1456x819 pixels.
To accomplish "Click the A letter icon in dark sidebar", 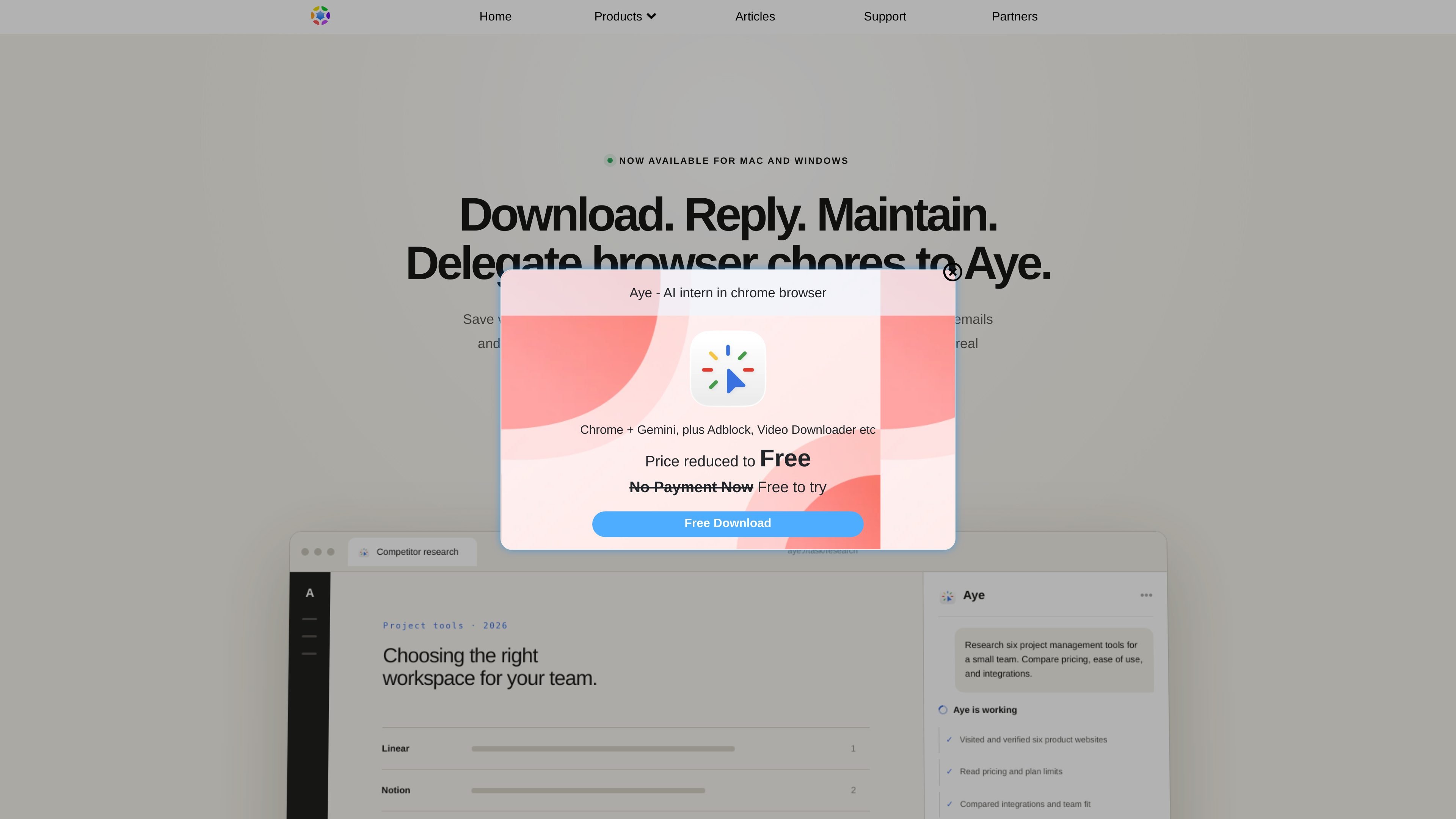I will pos(310,593).
